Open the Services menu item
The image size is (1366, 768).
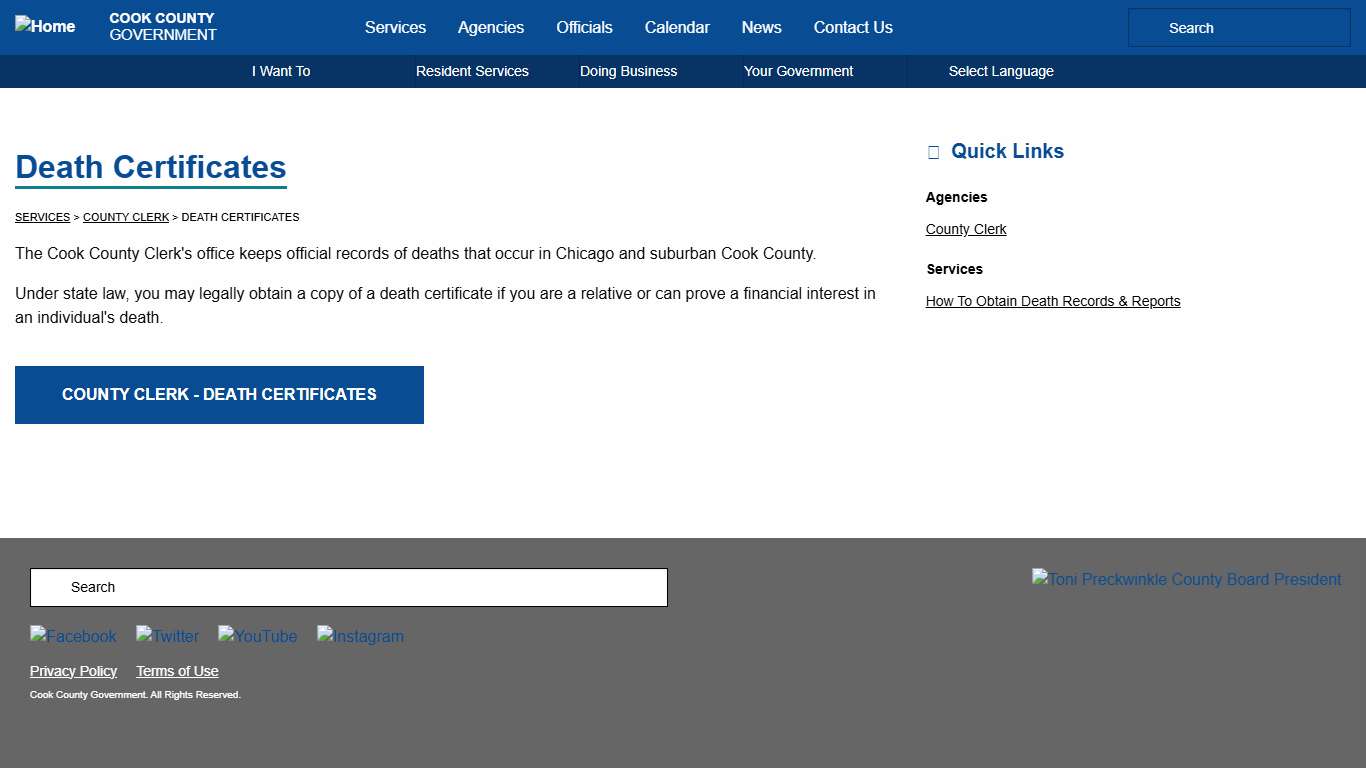(395, 27)
